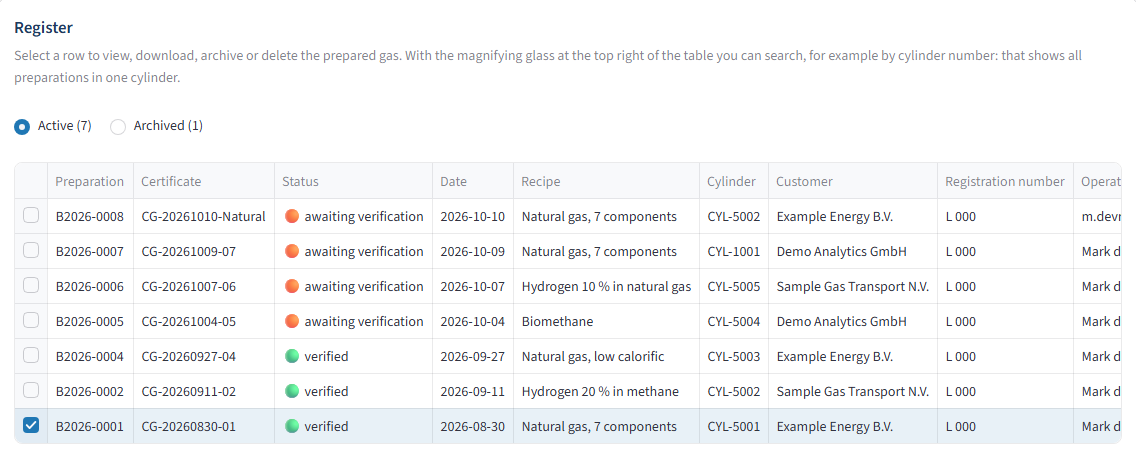Viewport: 1136px width, 457px height.
Task: Click the orange status dot for B2026-0006
Action: click(x=292, y=286)
